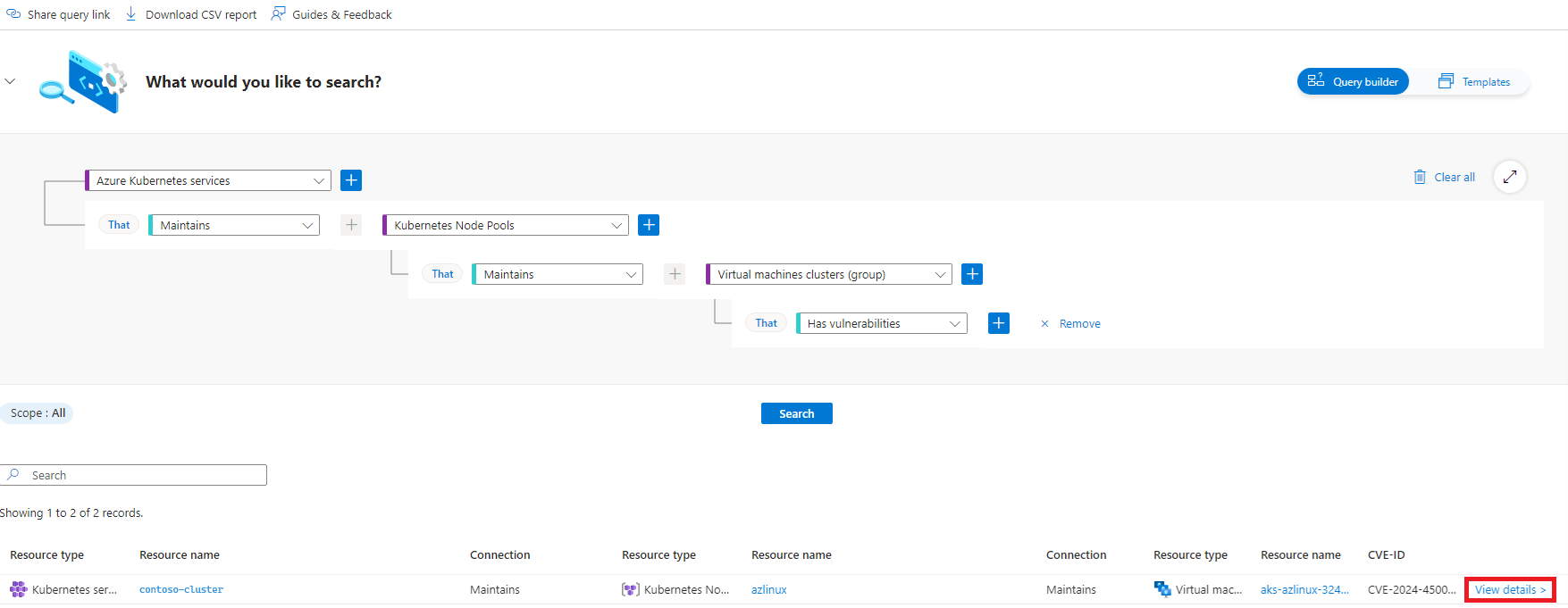Switch to Templates tab
This screenshot has width=1568, height=608.
coord(1474,81)
